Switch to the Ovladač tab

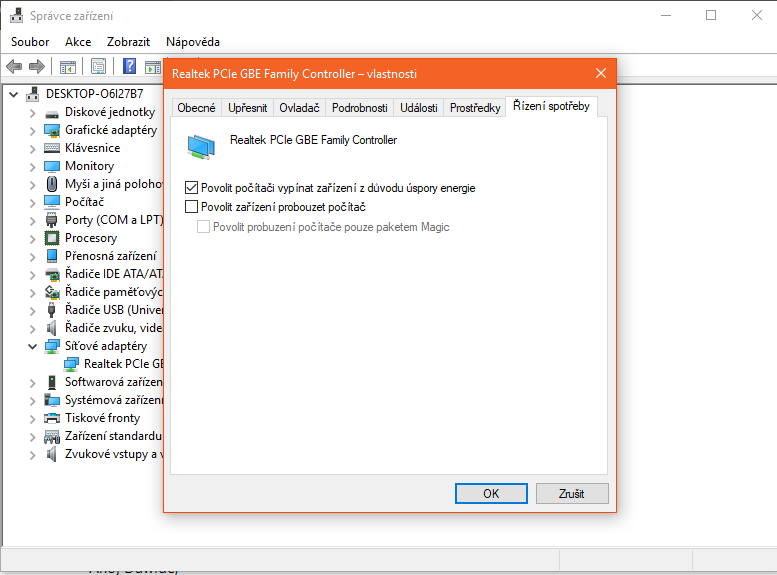point(299,108)
